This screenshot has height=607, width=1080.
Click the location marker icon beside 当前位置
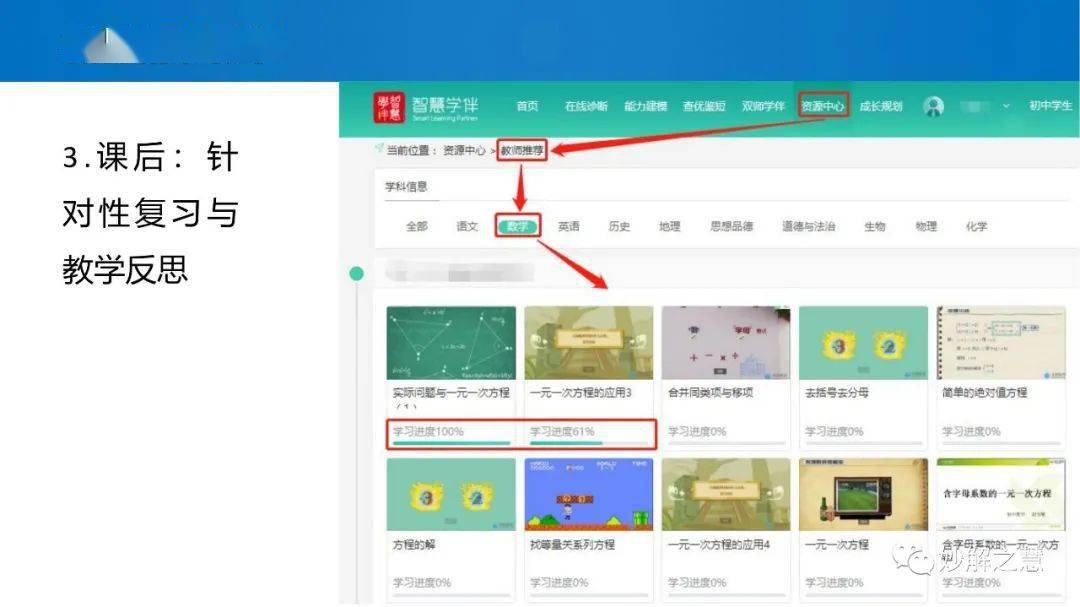[x=379, y=149]
